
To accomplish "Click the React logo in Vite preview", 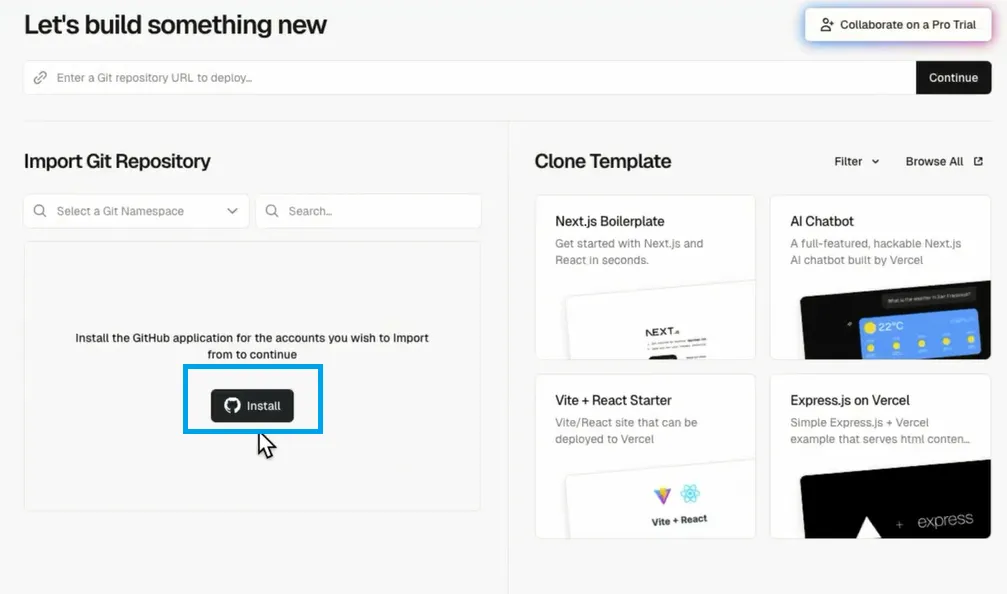I will (690, 493).
